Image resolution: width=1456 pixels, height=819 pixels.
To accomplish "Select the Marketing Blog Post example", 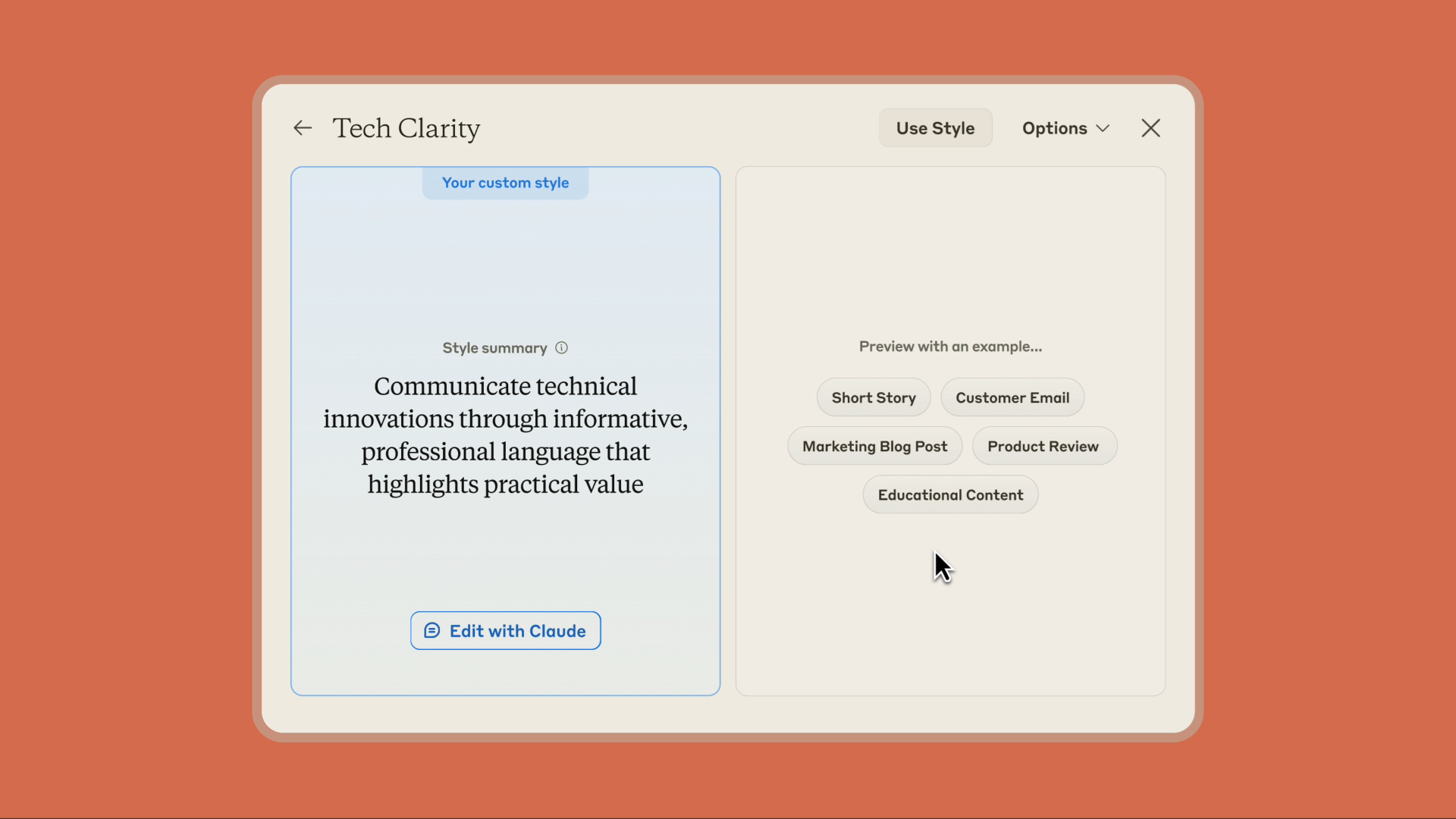I will [x=875, y=446].
